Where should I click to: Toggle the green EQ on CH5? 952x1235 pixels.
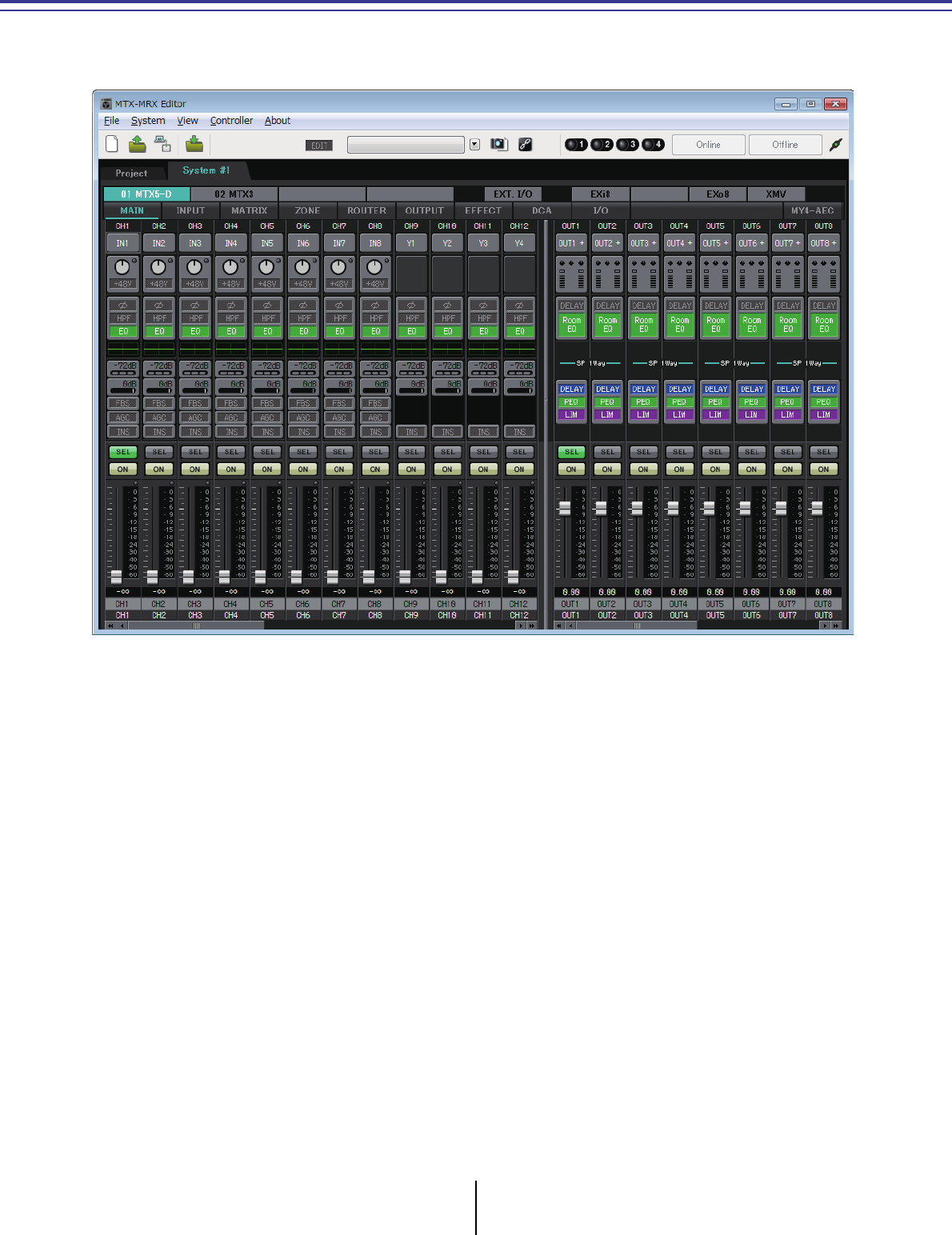[x=267, y=331]
